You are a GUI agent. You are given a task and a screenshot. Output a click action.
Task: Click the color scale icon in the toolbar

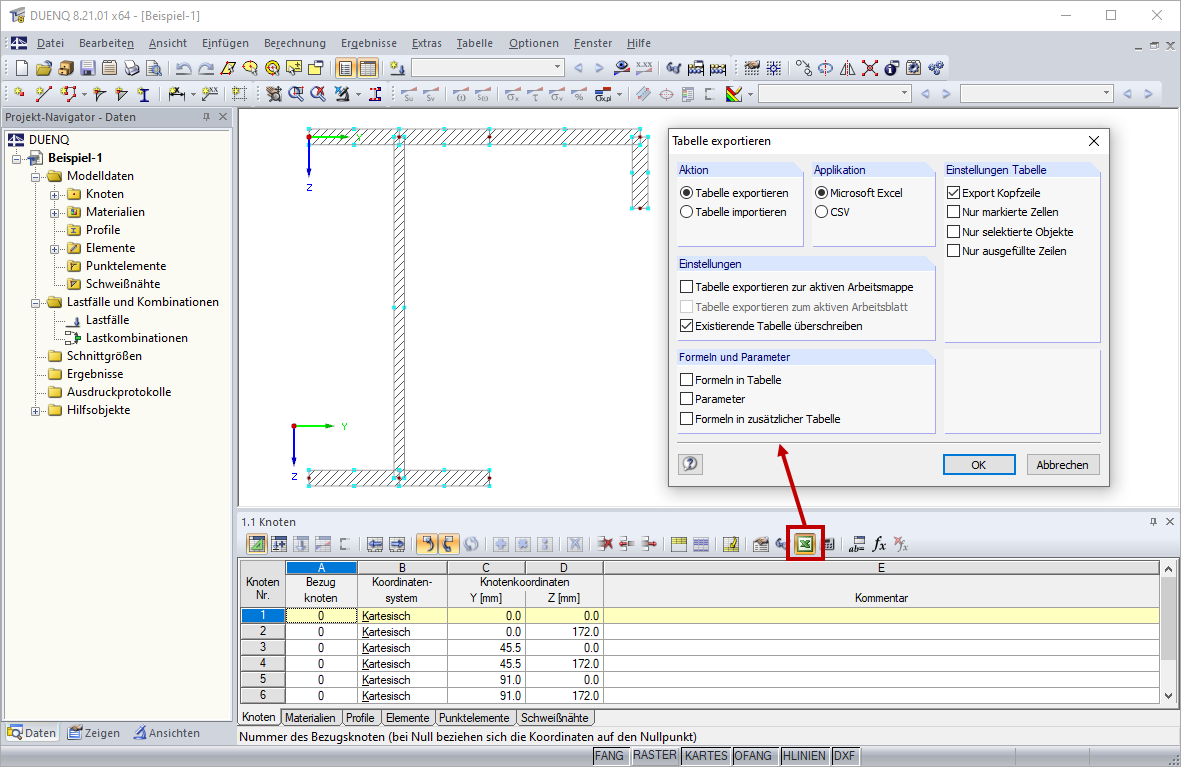tap(732, 93)
